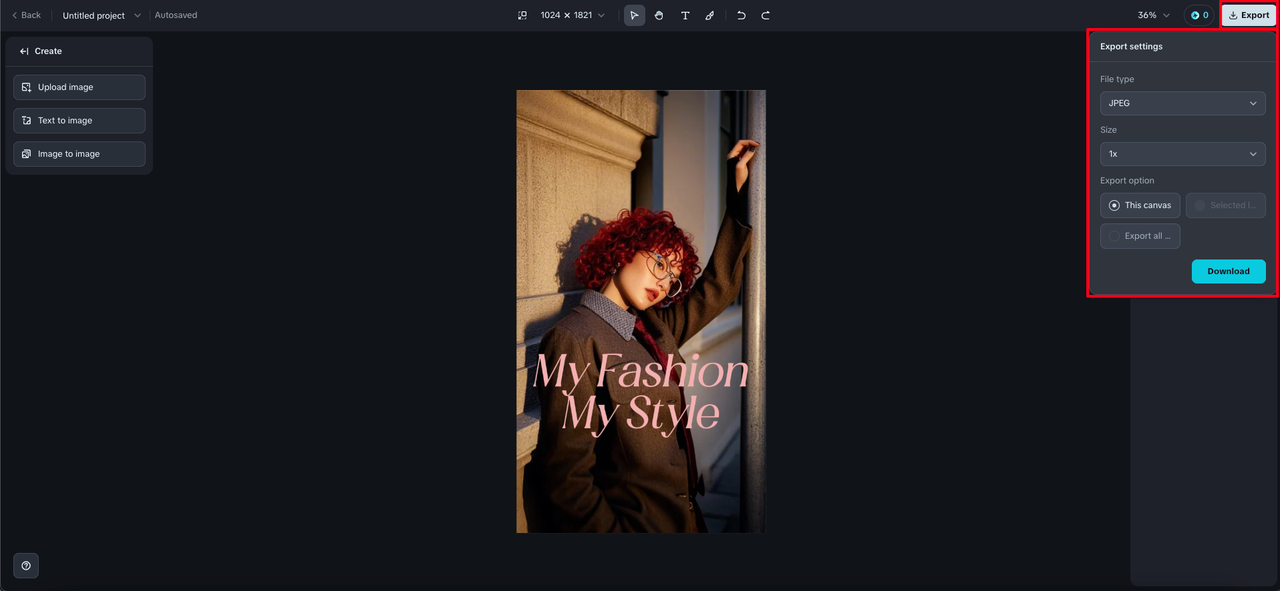Open the help question mark icon
This screenshot has width=1280, height=591.
[x=26, y=566]
